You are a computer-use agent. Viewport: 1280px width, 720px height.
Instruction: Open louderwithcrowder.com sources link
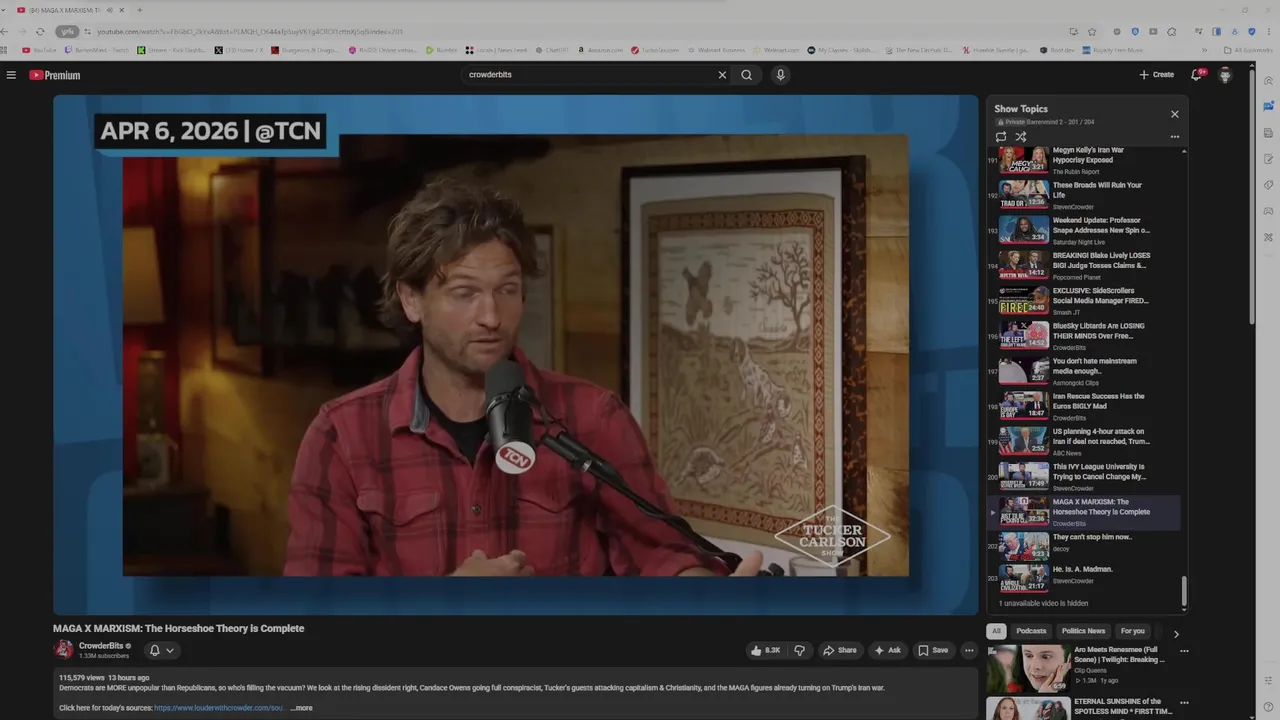click(219, 708)
